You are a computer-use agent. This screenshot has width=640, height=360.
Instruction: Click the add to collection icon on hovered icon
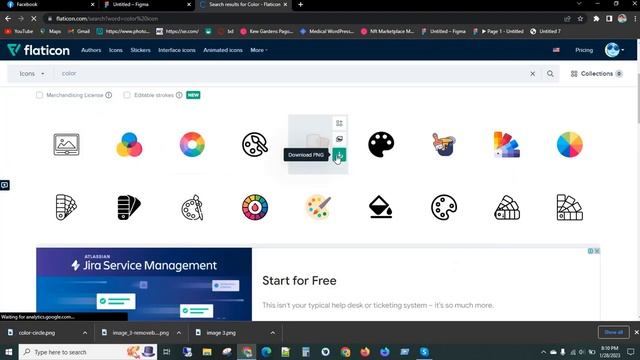[339, 123]
